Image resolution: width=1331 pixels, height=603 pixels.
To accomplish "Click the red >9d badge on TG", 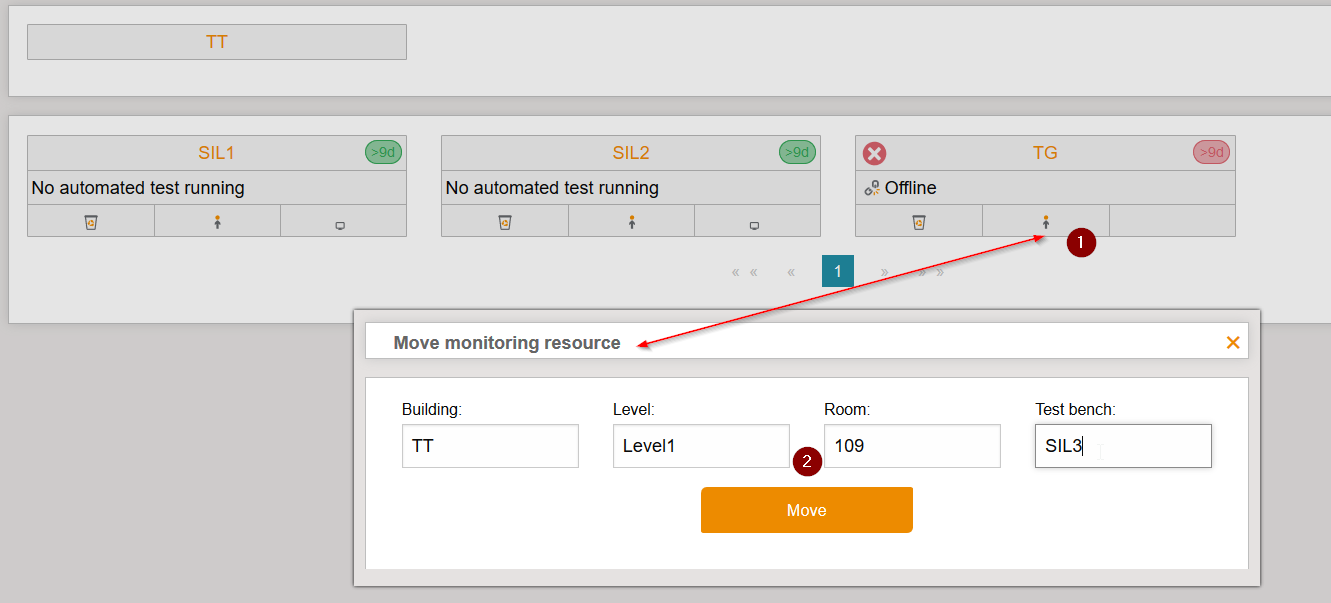I will click(x=1210, y=152).
